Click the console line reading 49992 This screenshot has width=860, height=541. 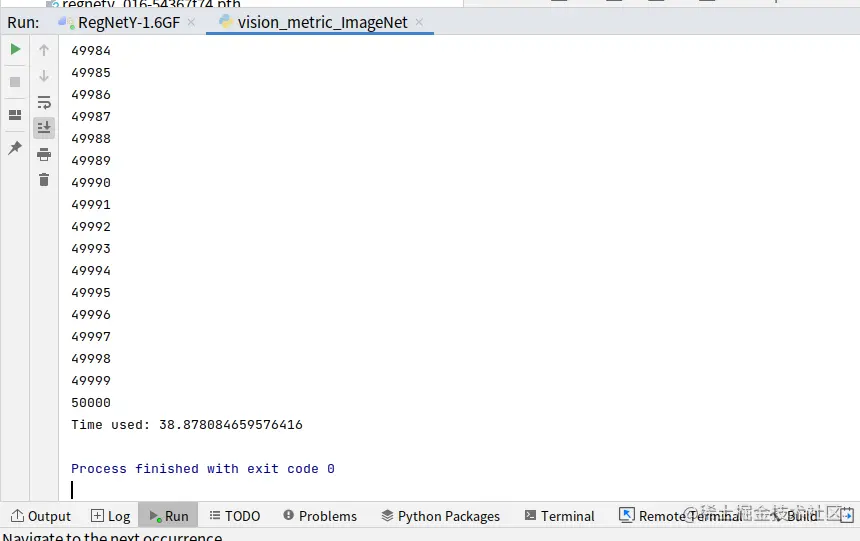(91, 227)
